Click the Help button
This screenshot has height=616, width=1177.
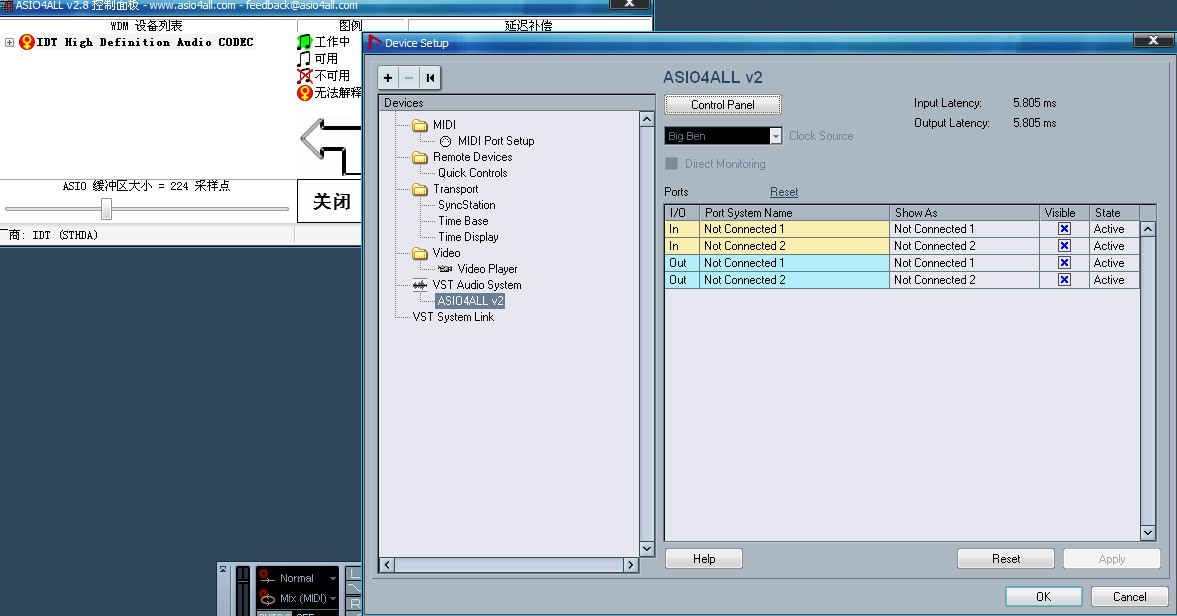click(704, 559)
